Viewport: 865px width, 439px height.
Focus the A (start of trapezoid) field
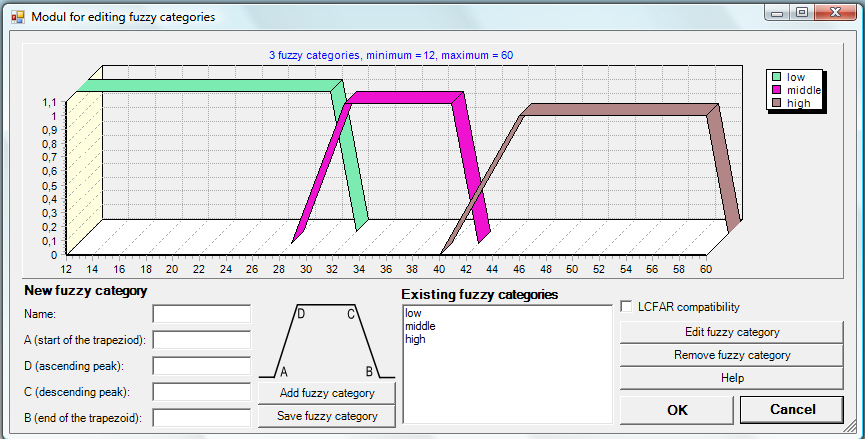point(201,340)
